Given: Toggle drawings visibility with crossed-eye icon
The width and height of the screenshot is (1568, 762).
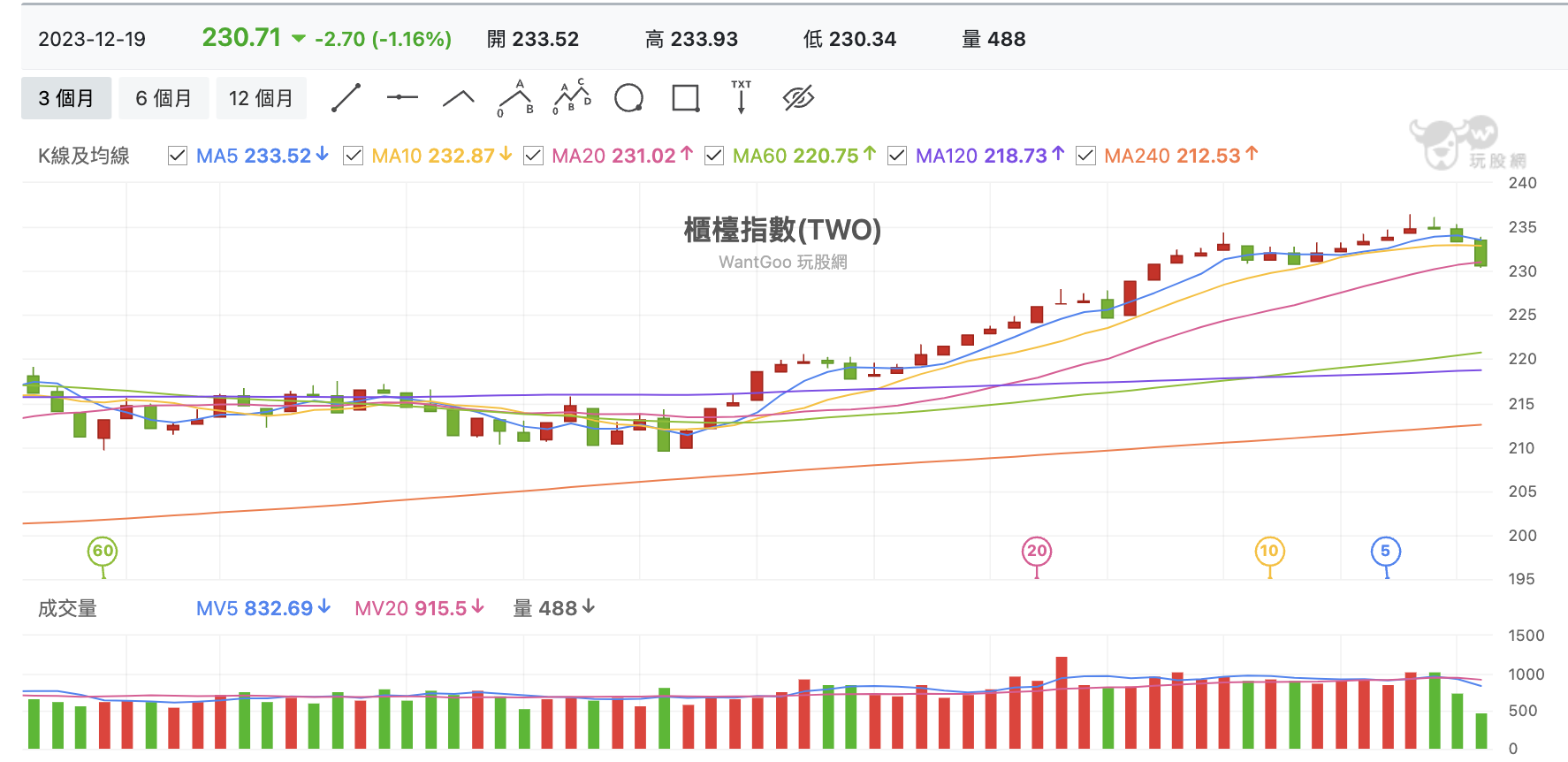Looking at the screenshot, I should pyautogui.click(x=798, y=98).
